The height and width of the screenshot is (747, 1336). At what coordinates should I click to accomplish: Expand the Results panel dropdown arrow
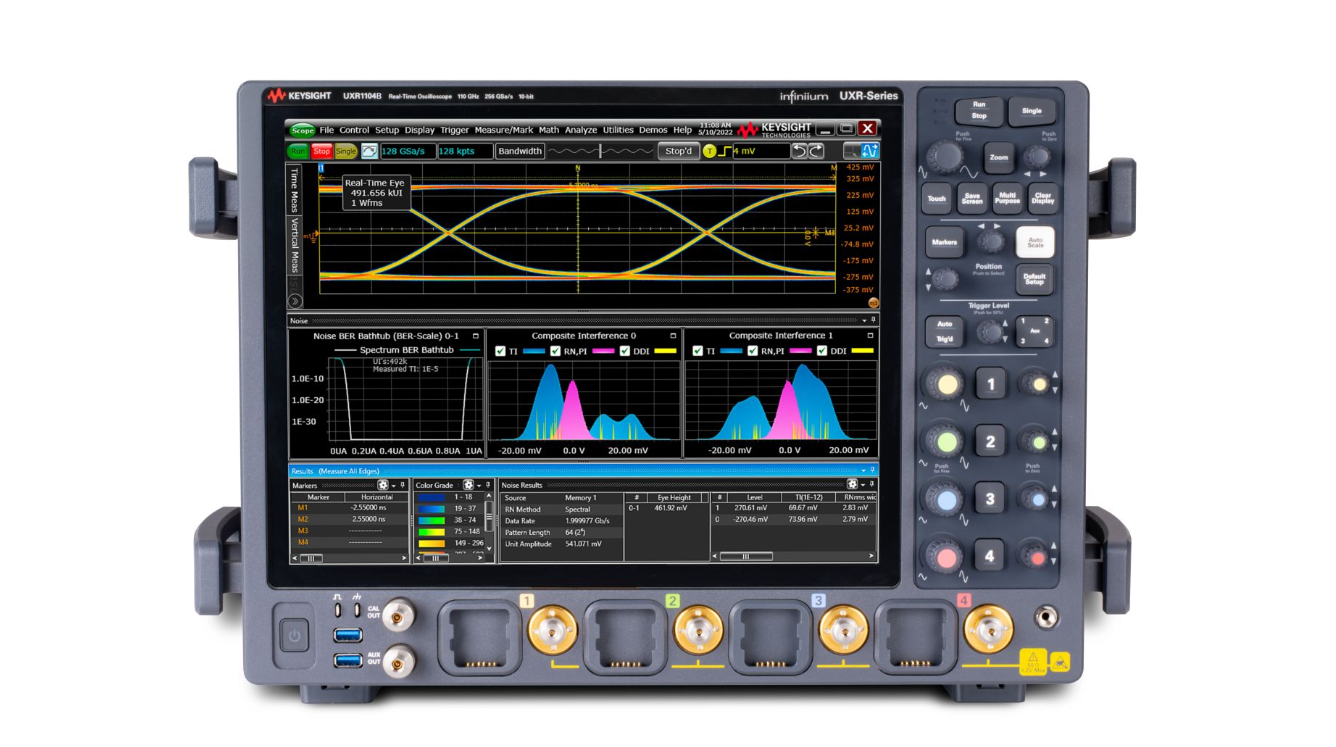[x=863, y=470]
